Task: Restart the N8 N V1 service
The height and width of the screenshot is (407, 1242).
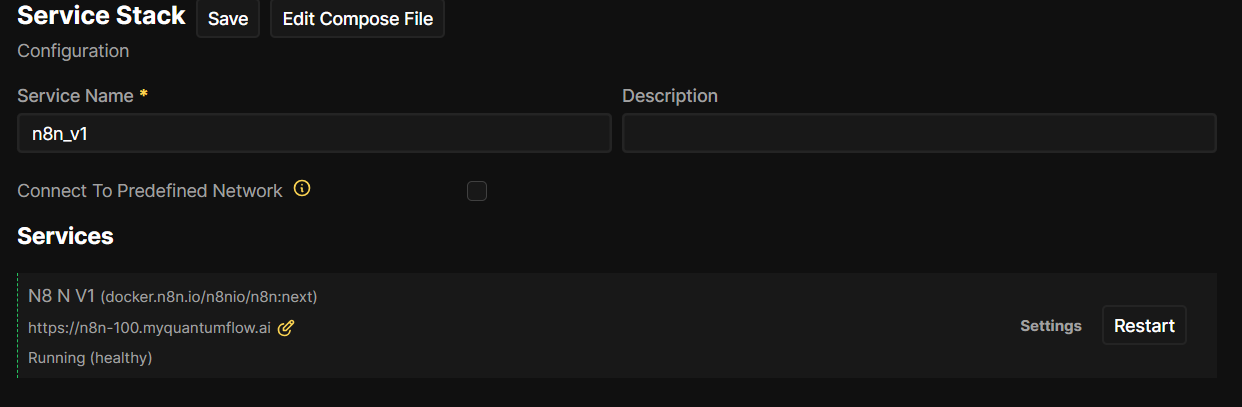Action: 1144,325
